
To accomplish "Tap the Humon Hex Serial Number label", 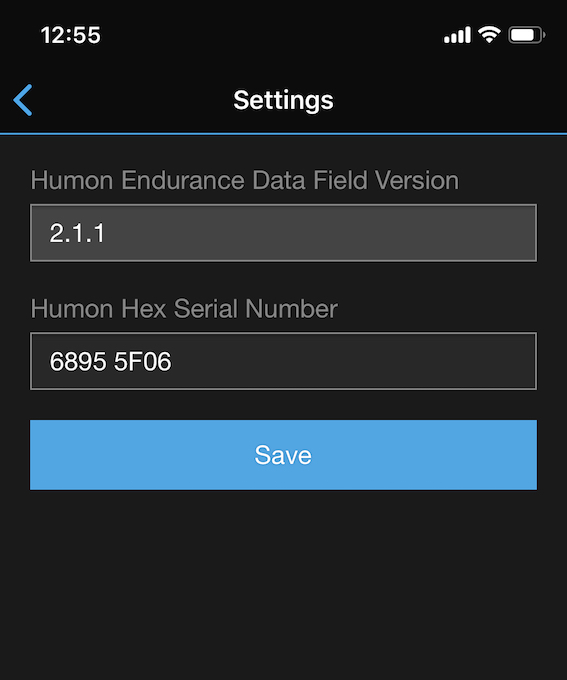I will (184, 309).
